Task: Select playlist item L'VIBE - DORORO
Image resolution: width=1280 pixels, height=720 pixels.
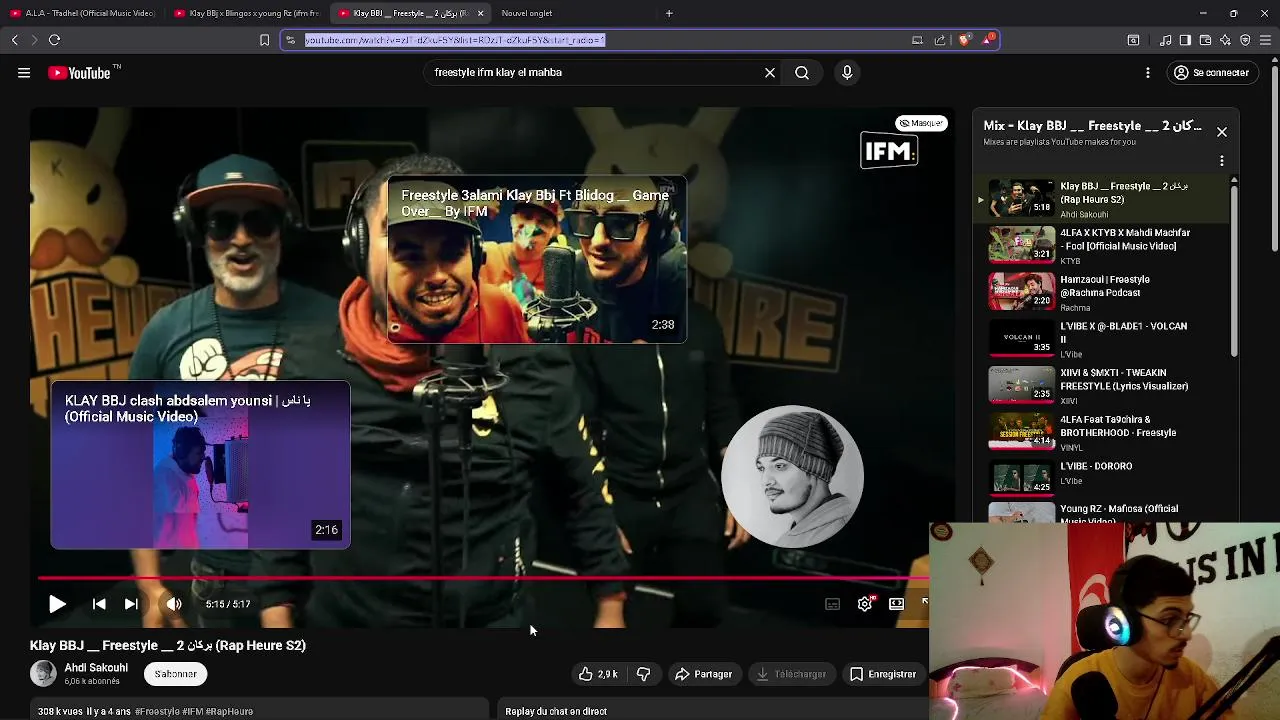Action: [x=1100, y=478]
